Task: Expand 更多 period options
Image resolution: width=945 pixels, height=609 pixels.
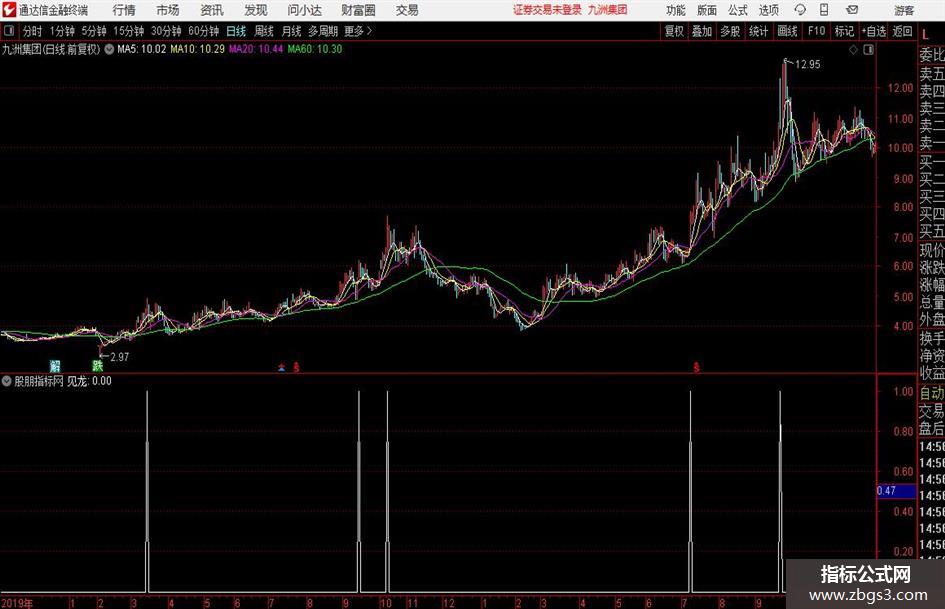Action: (358, 31)
